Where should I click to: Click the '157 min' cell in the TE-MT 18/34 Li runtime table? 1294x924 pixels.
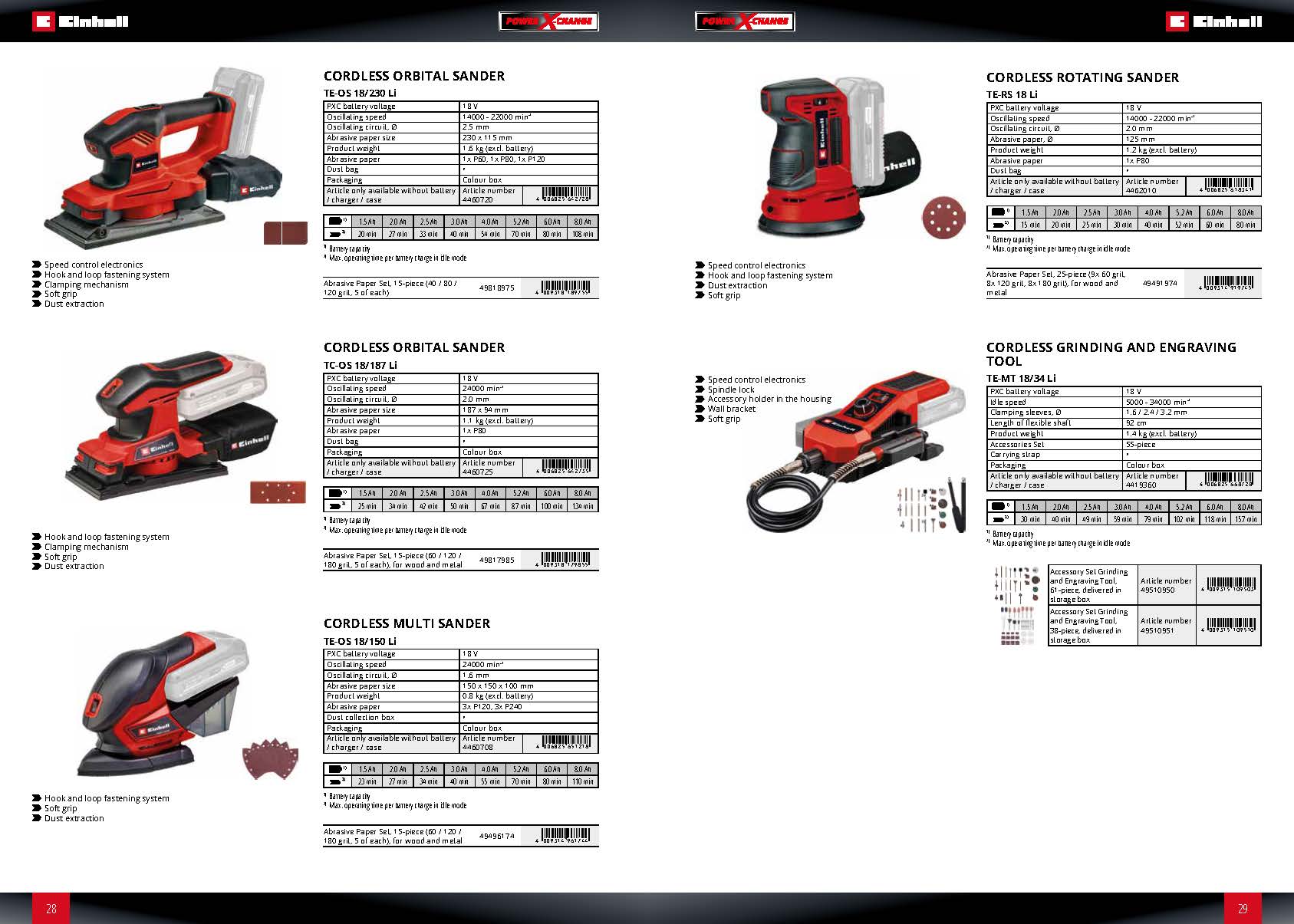tap(1246, 519)
